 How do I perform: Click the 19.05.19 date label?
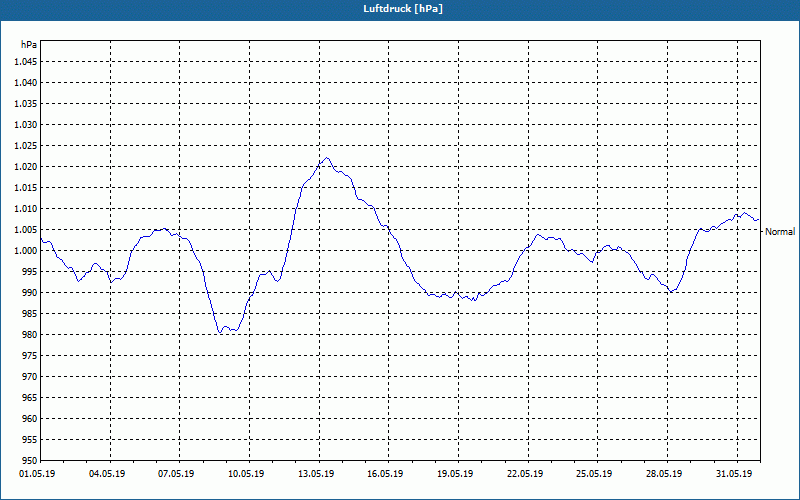[455, 474]
